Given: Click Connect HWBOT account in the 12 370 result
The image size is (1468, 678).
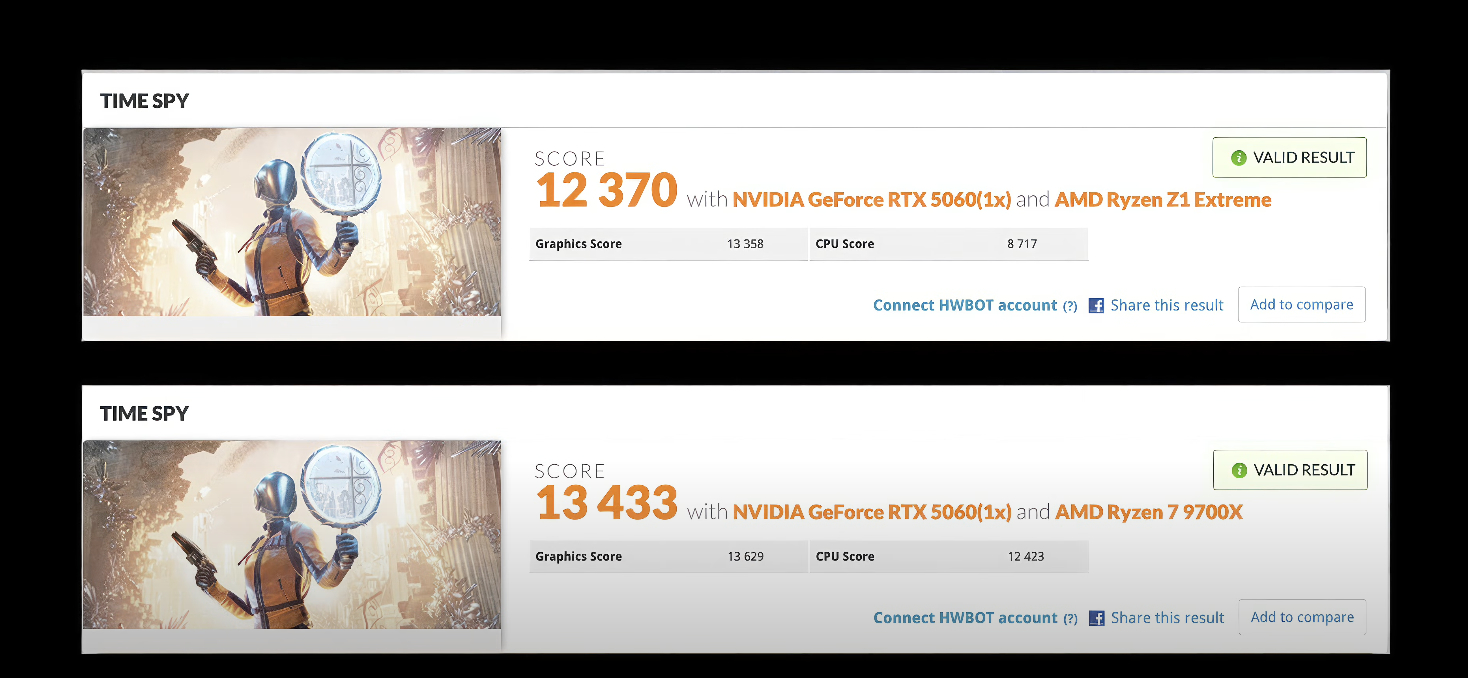Looking at the screenshot, I should click(964, 305).
